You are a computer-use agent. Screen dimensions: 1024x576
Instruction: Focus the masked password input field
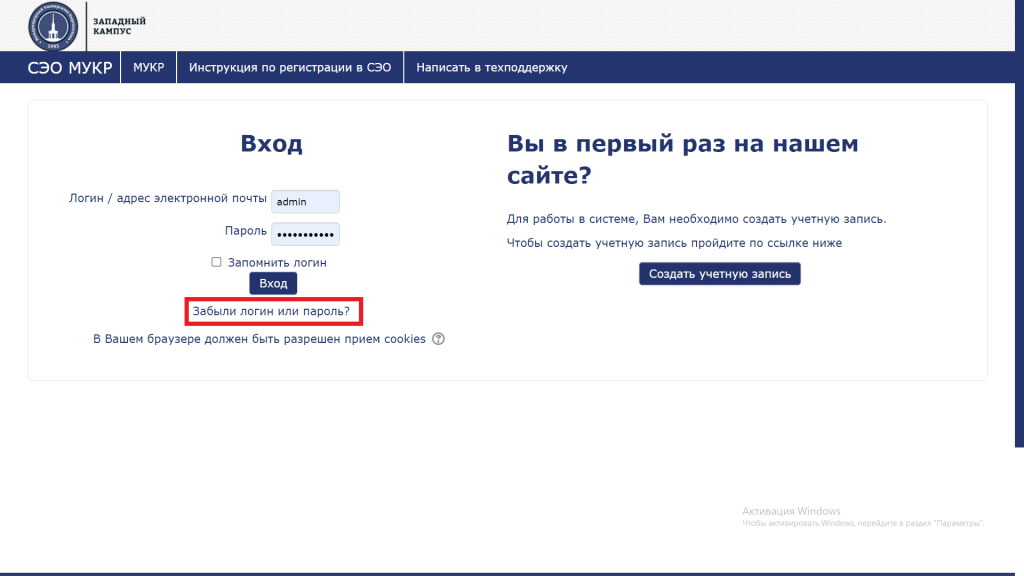tap(305, 233)
